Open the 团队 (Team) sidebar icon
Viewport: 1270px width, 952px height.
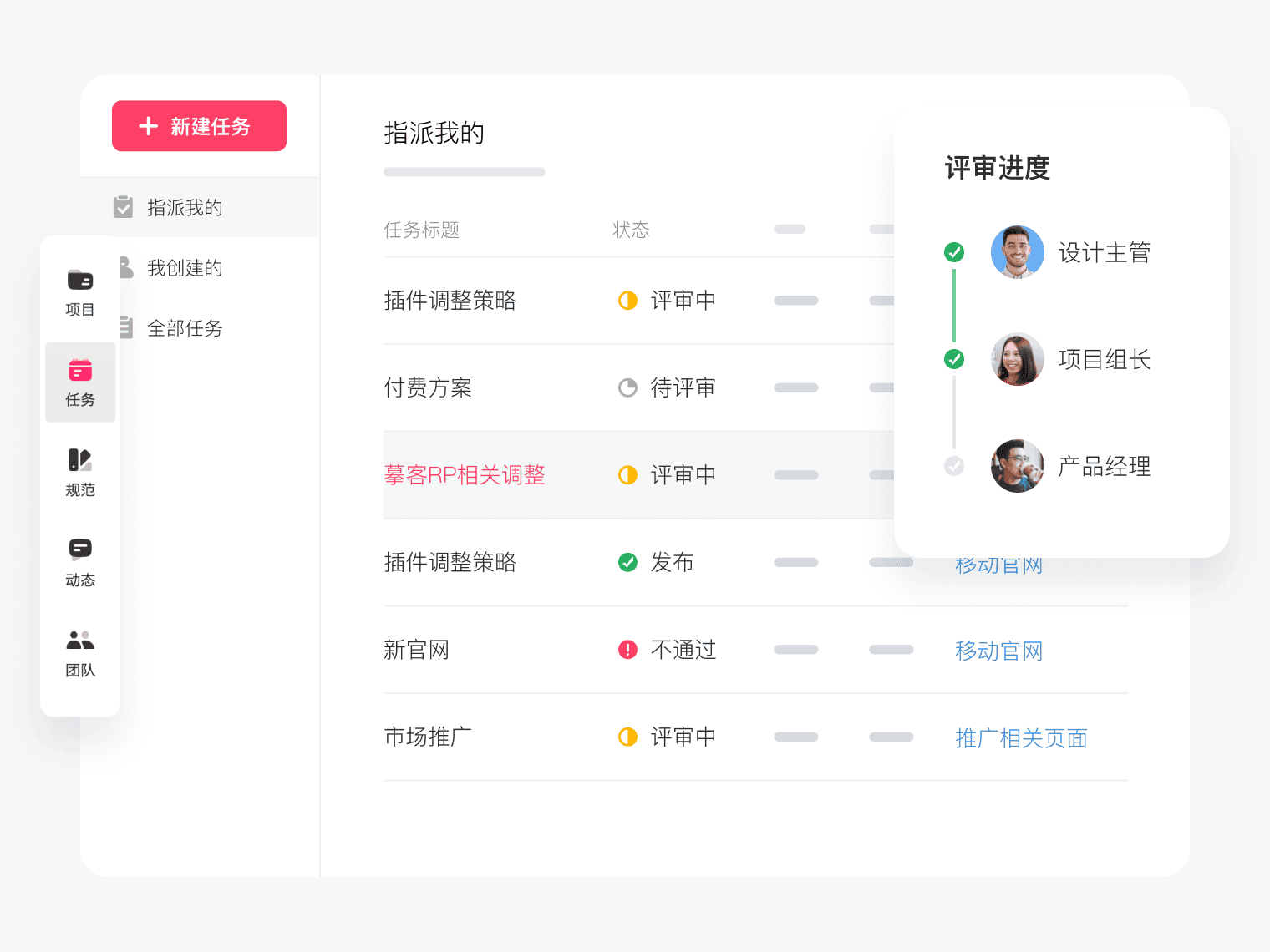(80, 652)
